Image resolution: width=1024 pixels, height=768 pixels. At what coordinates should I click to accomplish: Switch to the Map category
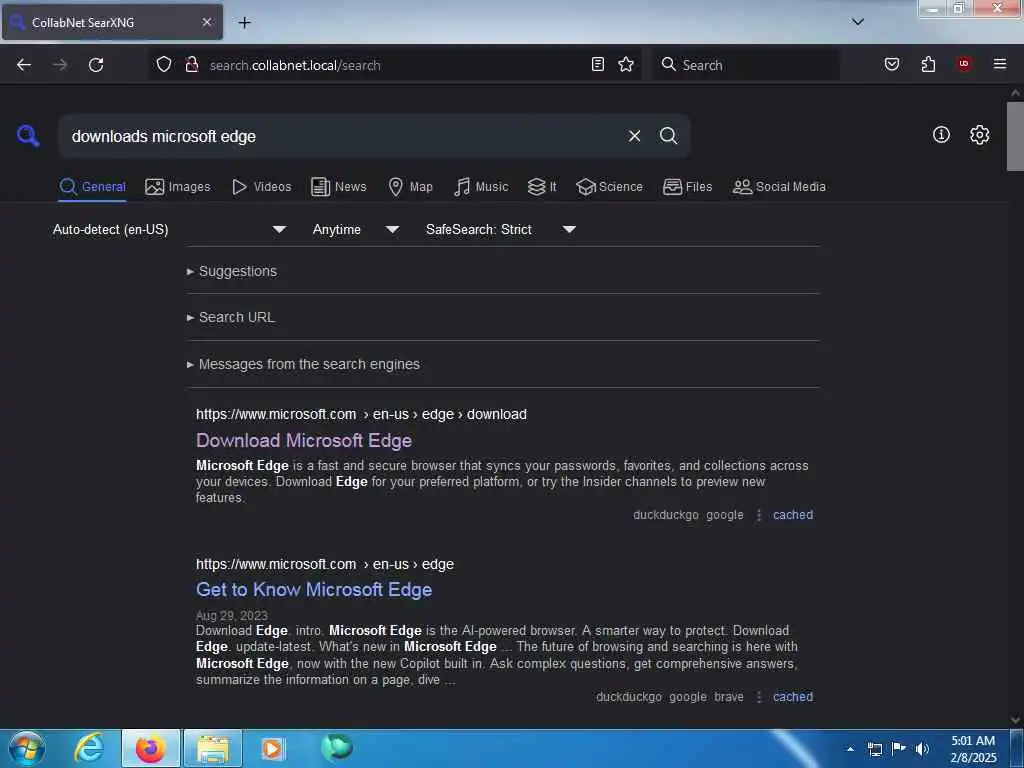click(410, 187)
